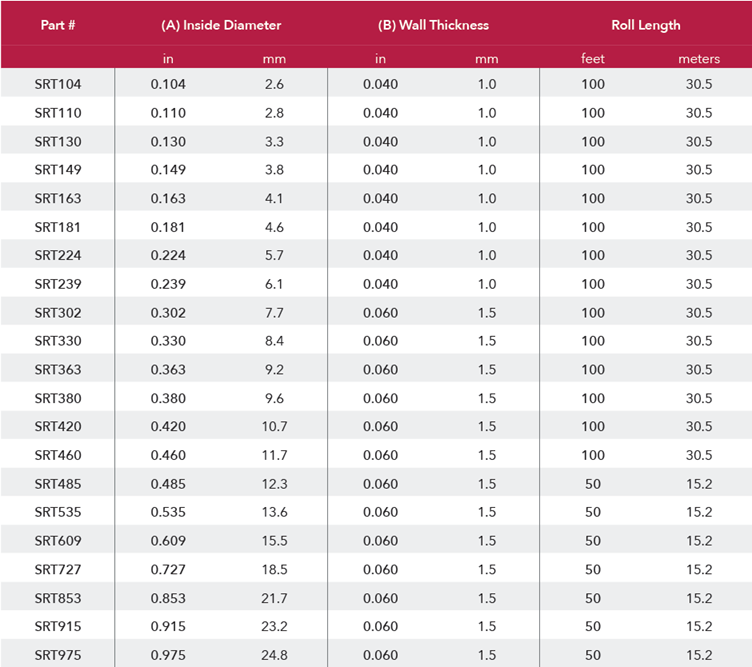The height and width of the screenshot is (667, 752).
Task: Pick part number SRT380
Action: pyautogui.click(x=58, y=398)
